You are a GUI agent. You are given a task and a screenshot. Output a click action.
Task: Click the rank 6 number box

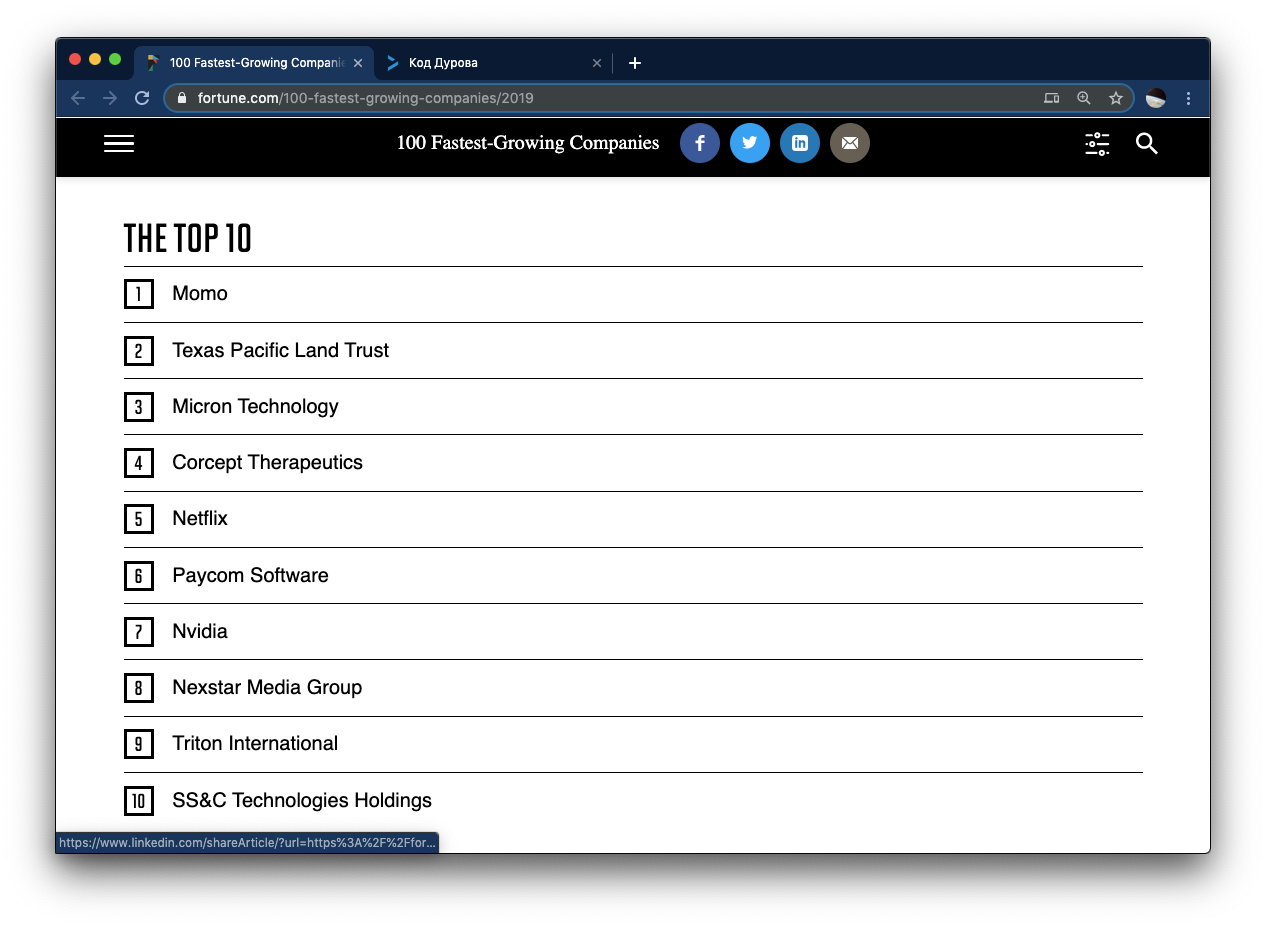point(139,576)
